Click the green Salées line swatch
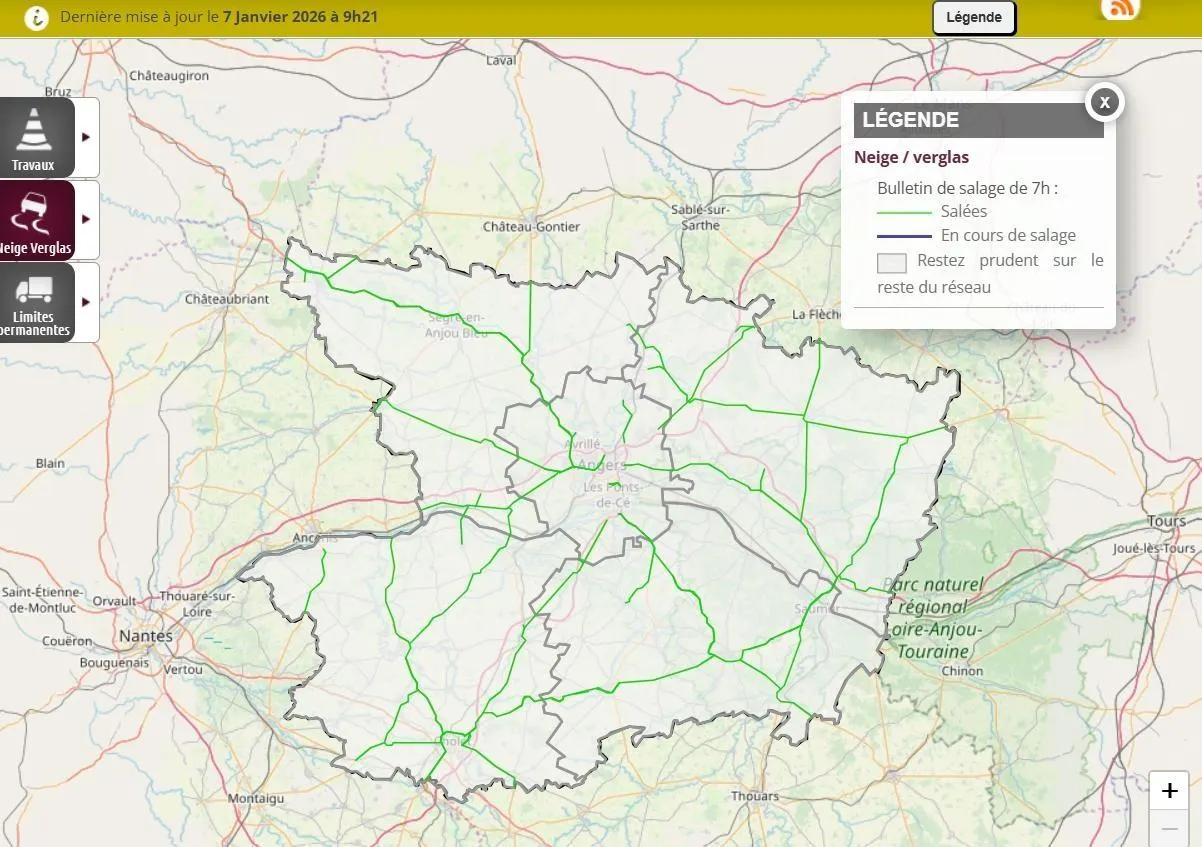Image resolution: width=1202 pixels, height=847 pixels. click(904, 212)
